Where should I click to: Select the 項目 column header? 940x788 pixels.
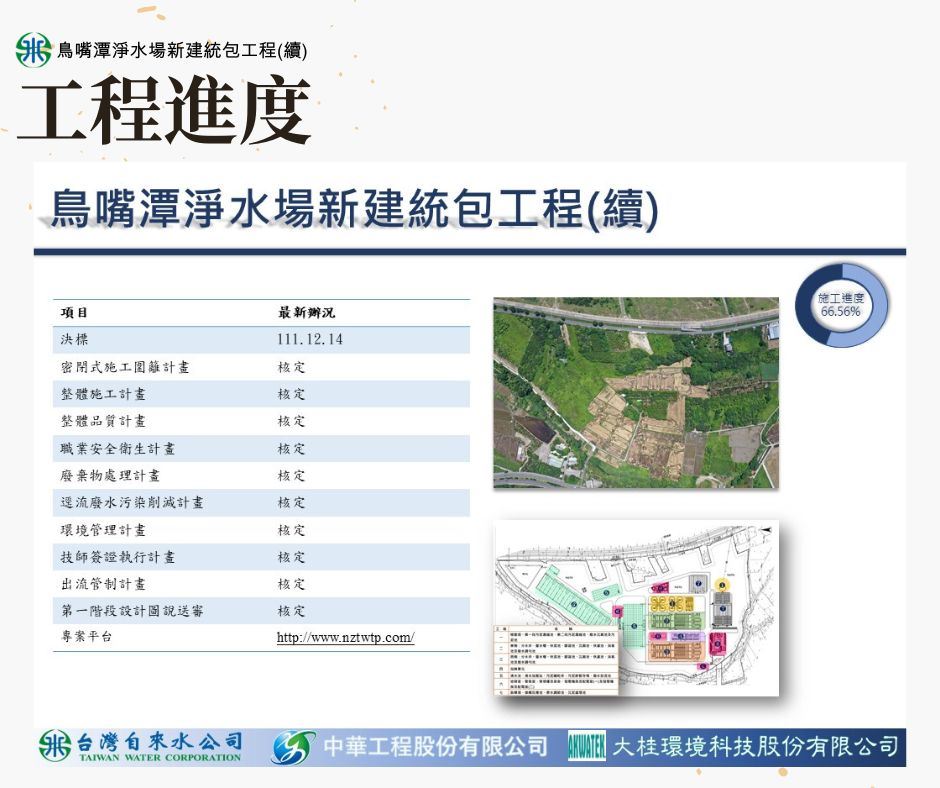tap(75, 313)
